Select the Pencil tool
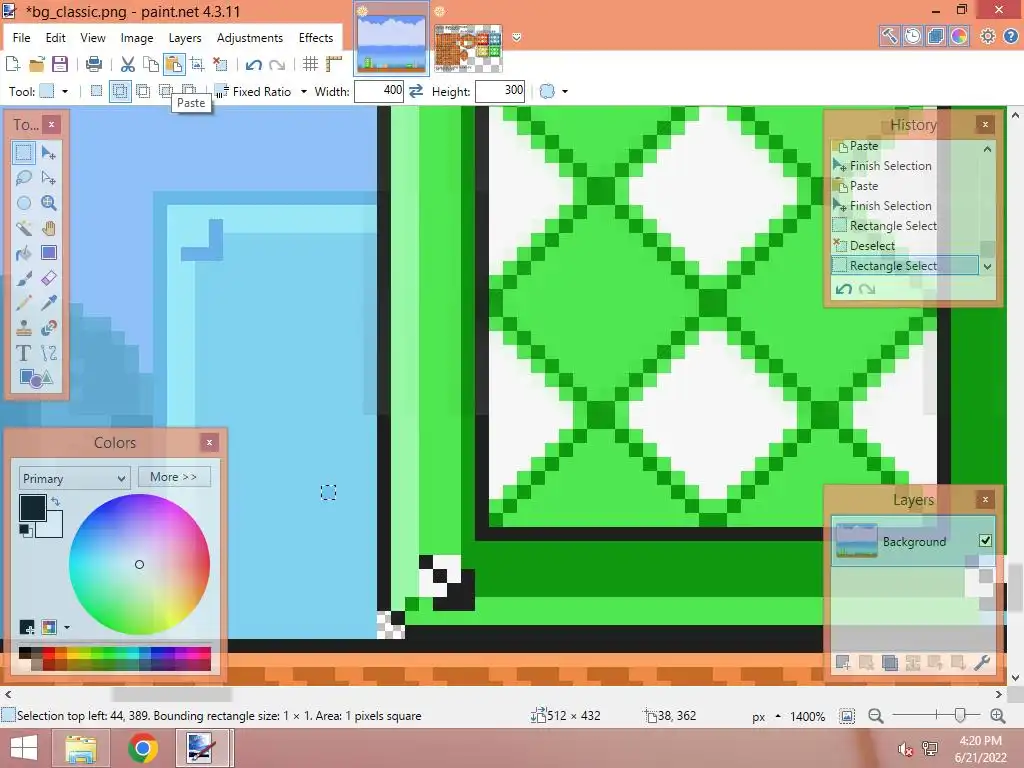 24,303
